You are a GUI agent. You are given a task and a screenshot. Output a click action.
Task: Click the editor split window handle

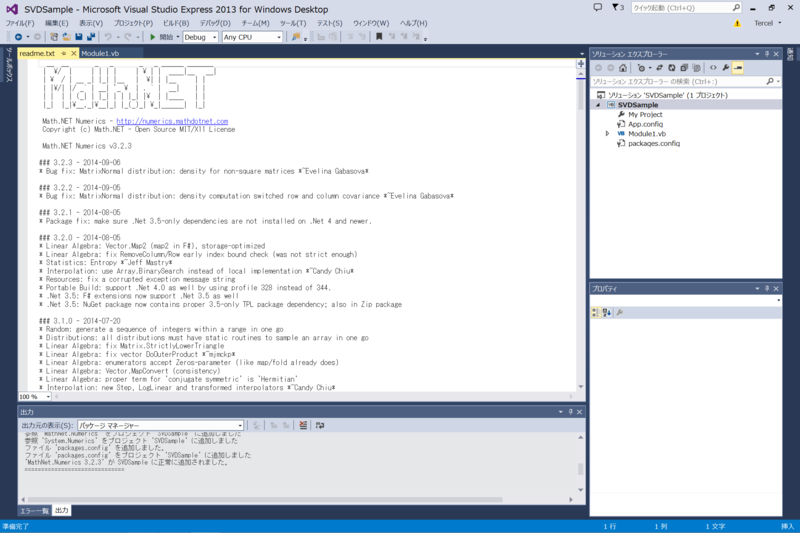(581, 64)
